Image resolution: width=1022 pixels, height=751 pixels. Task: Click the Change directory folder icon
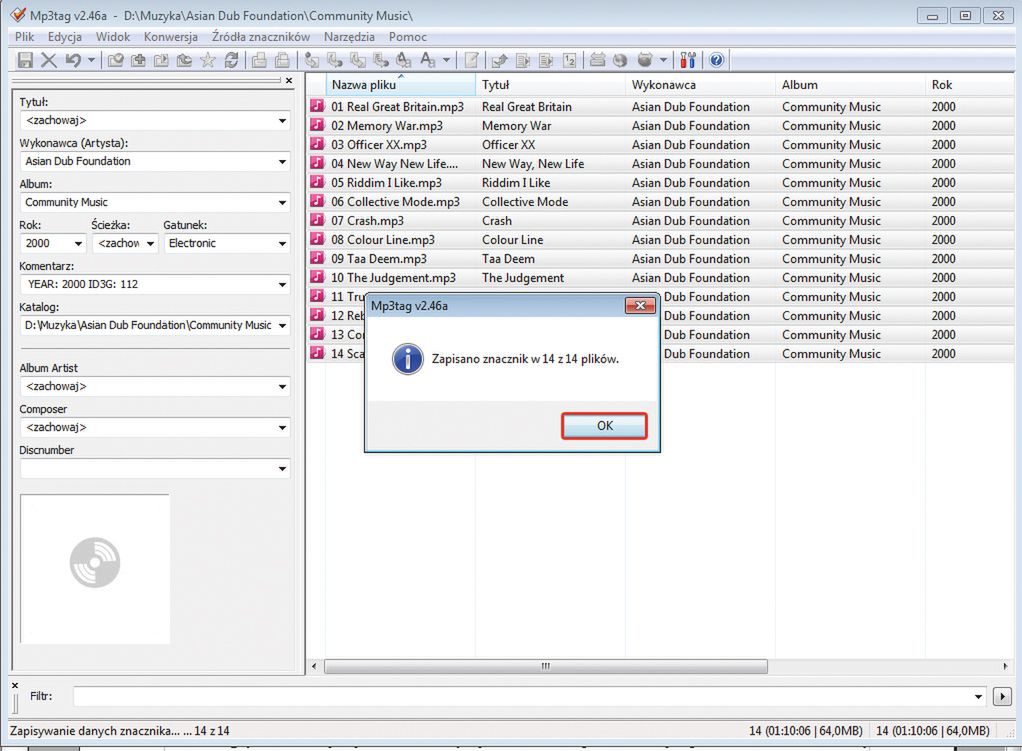coord(115,61)
